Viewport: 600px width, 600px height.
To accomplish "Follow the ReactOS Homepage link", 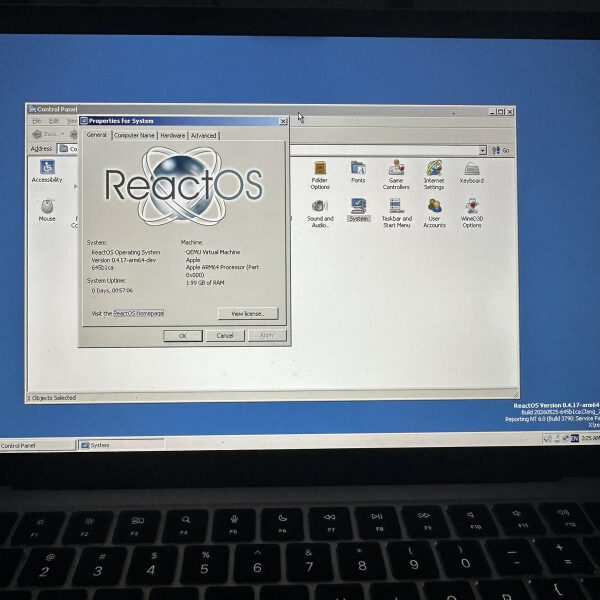I will coord(139,313).
